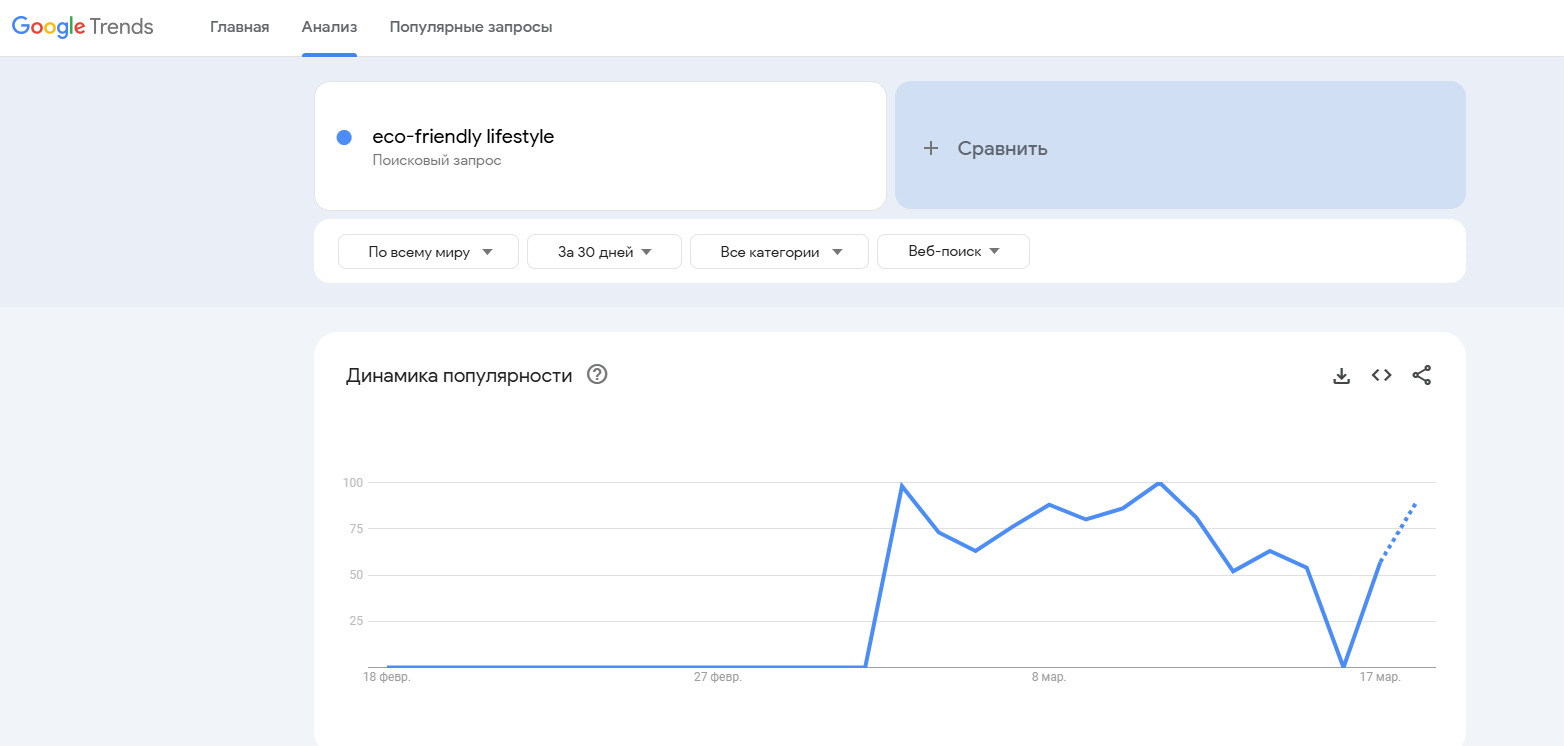1564x746 pixels.
Task: Click the plus icon next to Сравнить
Action: coord(931,148)
